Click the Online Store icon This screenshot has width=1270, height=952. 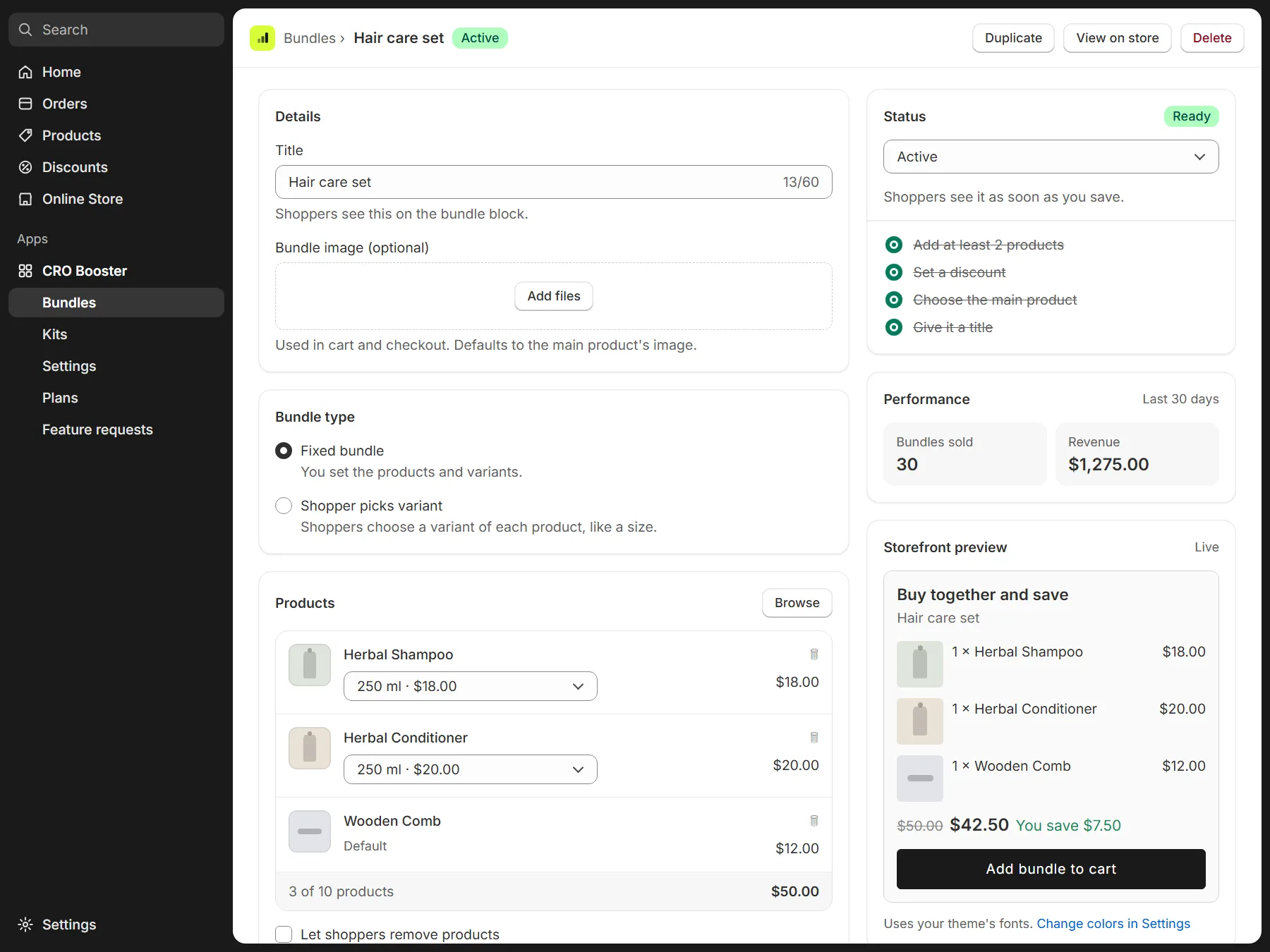pyautogui.click(x=25, y=199)
